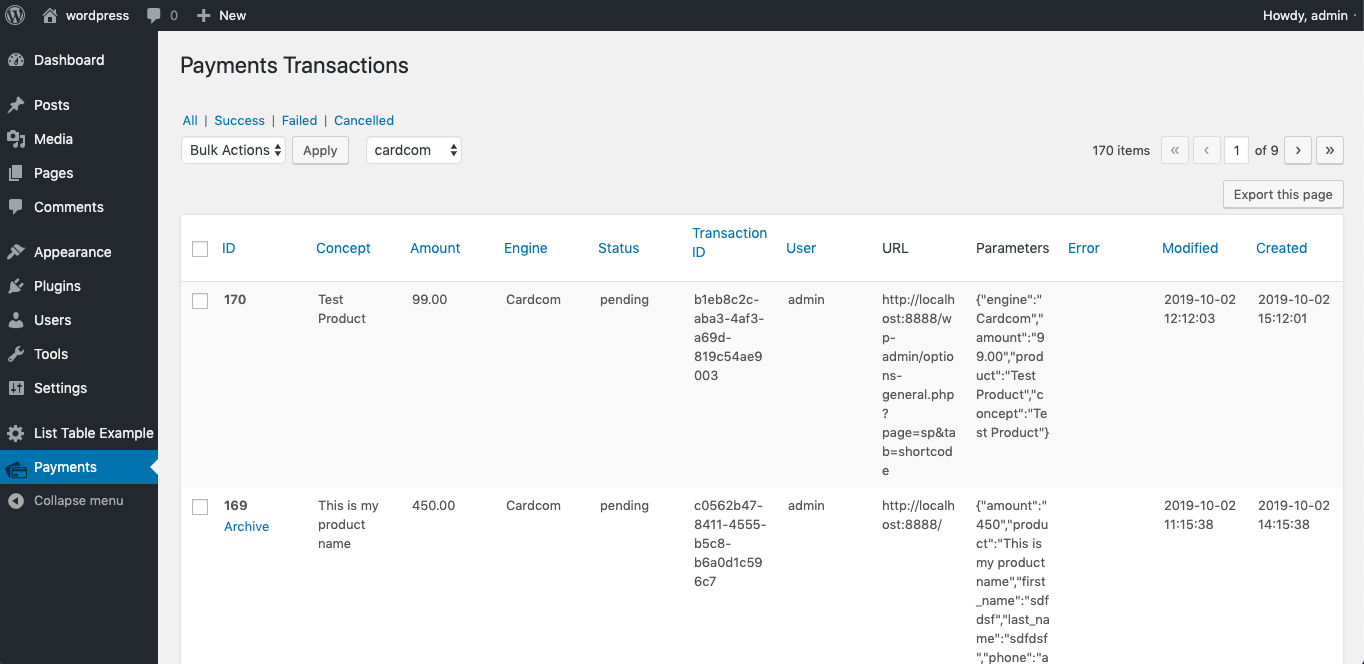Open the WordPress logo menu
The image size is (1364, 664).
[16, 15]
